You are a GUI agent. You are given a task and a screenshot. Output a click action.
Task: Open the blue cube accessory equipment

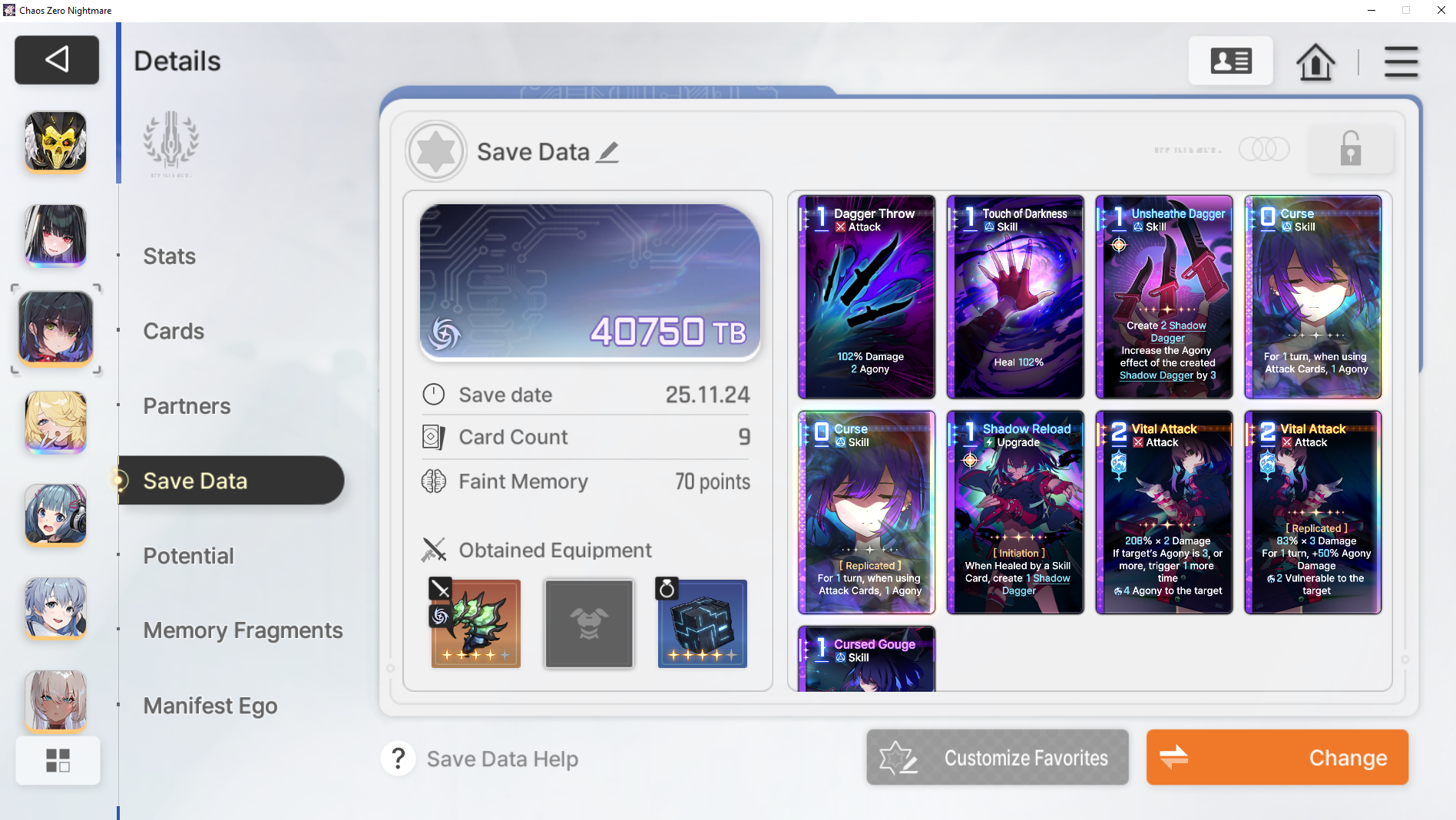702,623
